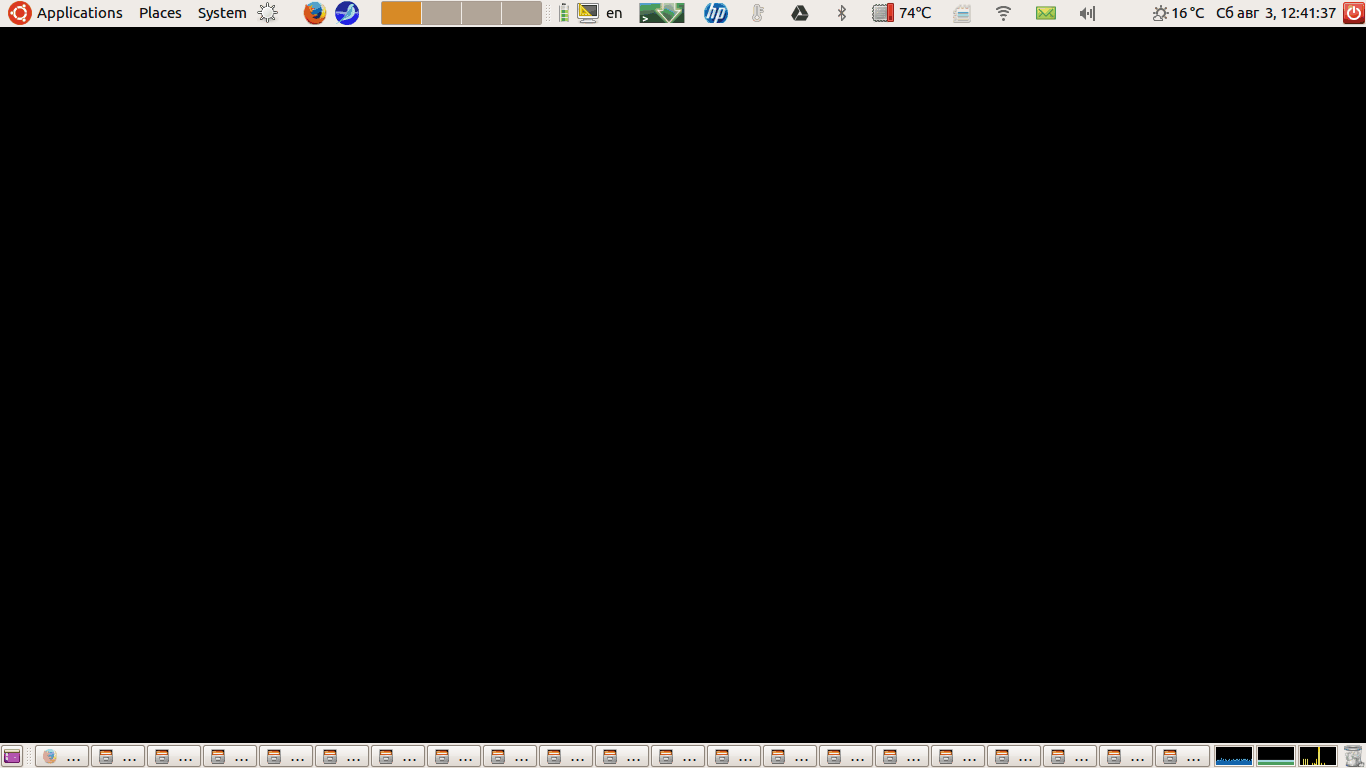The height and width of the screenshot is (768, 1366).
Task: Toggle Show Desktop button in bottom panel
Action: point(12,756)
